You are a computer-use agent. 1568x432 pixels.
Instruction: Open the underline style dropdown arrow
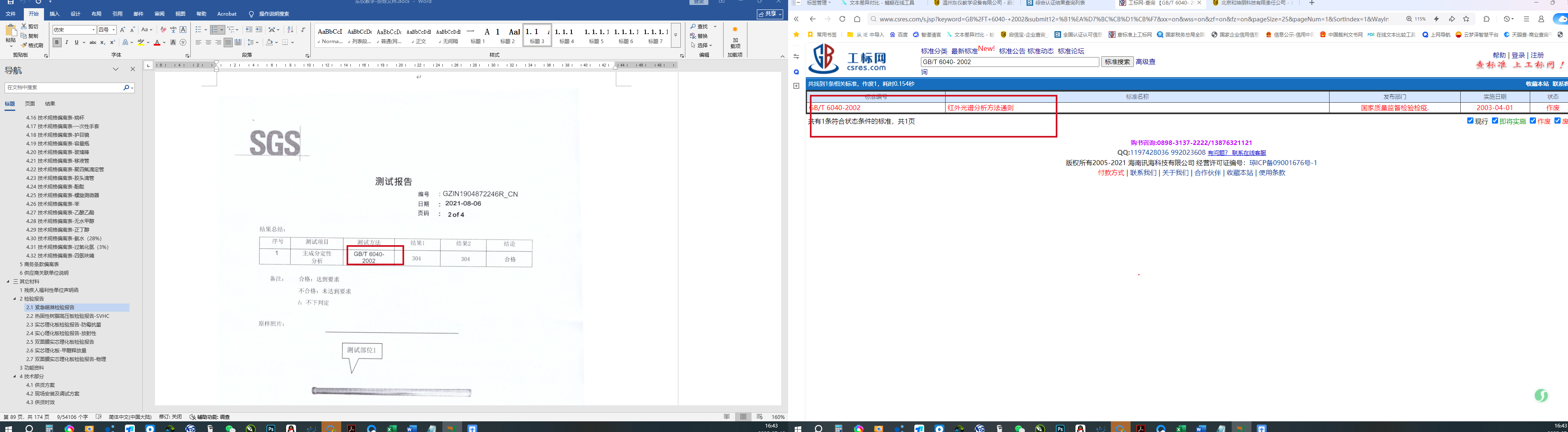coord(83,43)
